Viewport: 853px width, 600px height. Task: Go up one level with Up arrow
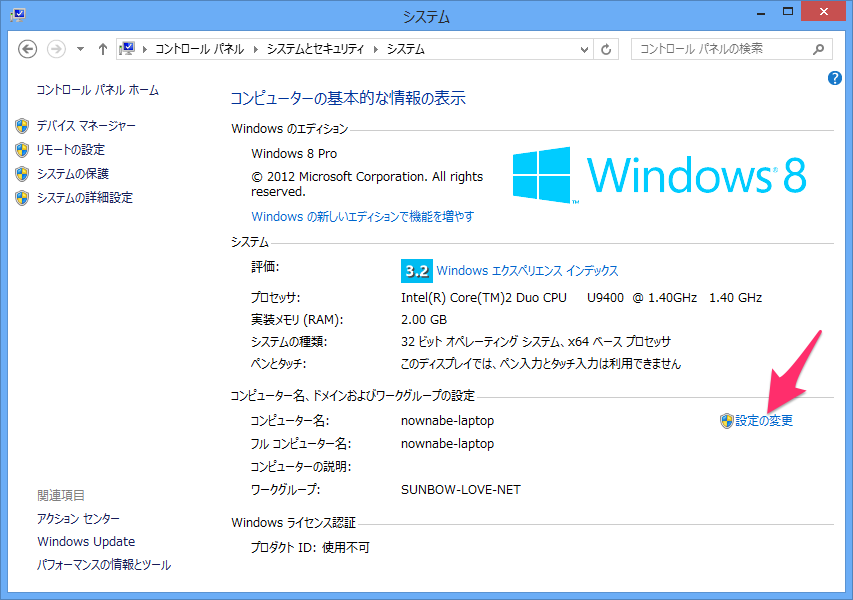(103, 49)
